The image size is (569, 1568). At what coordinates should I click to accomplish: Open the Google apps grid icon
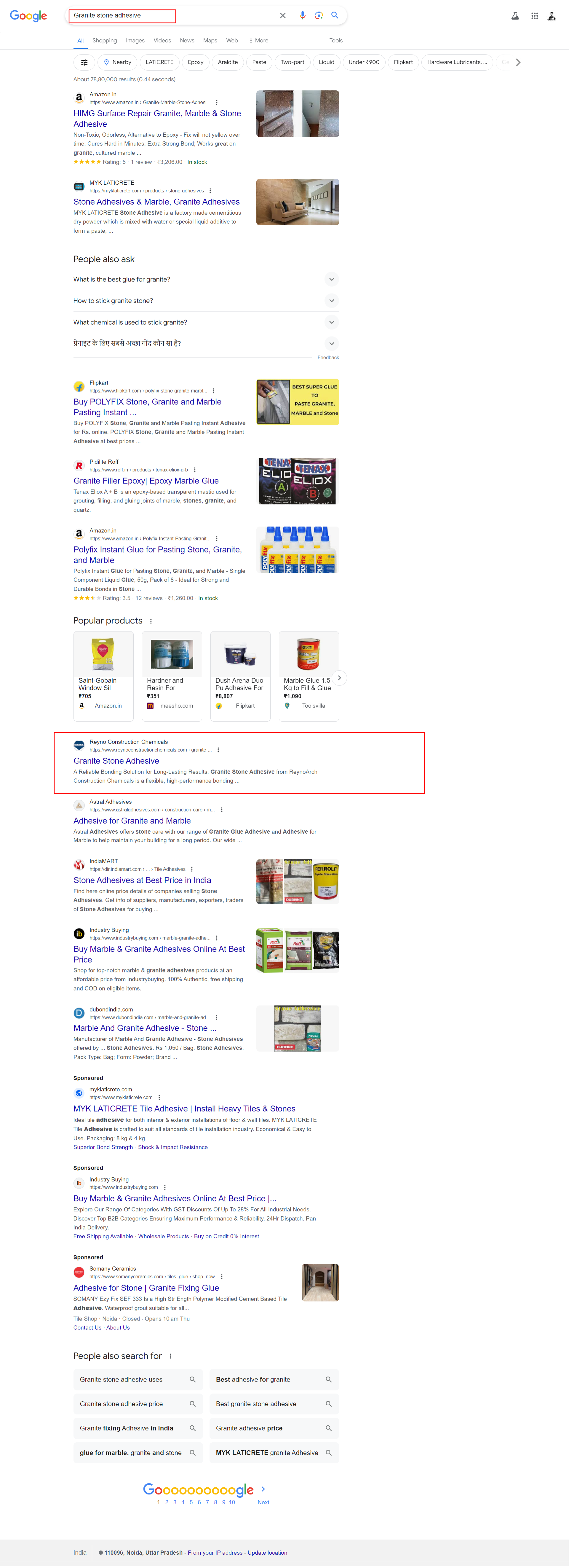pyautogui.click(x=534, y=16)
